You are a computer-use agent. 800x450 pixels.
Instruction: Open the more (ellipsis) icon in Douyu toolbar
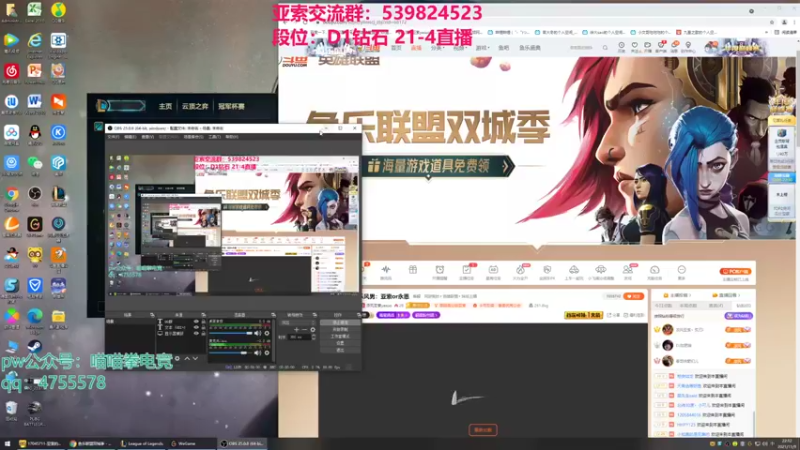(x=681, y=269)
